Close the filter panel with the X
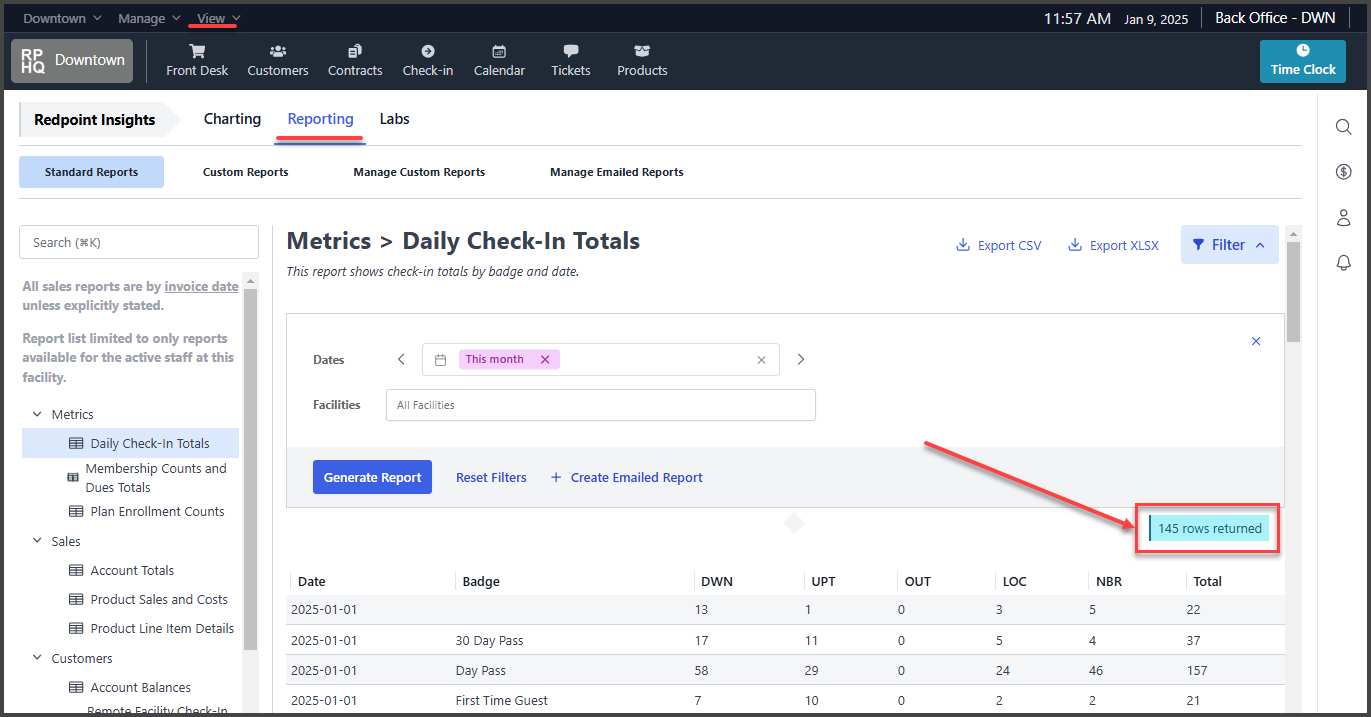The image size is (1371, 717). point(1256,341)
